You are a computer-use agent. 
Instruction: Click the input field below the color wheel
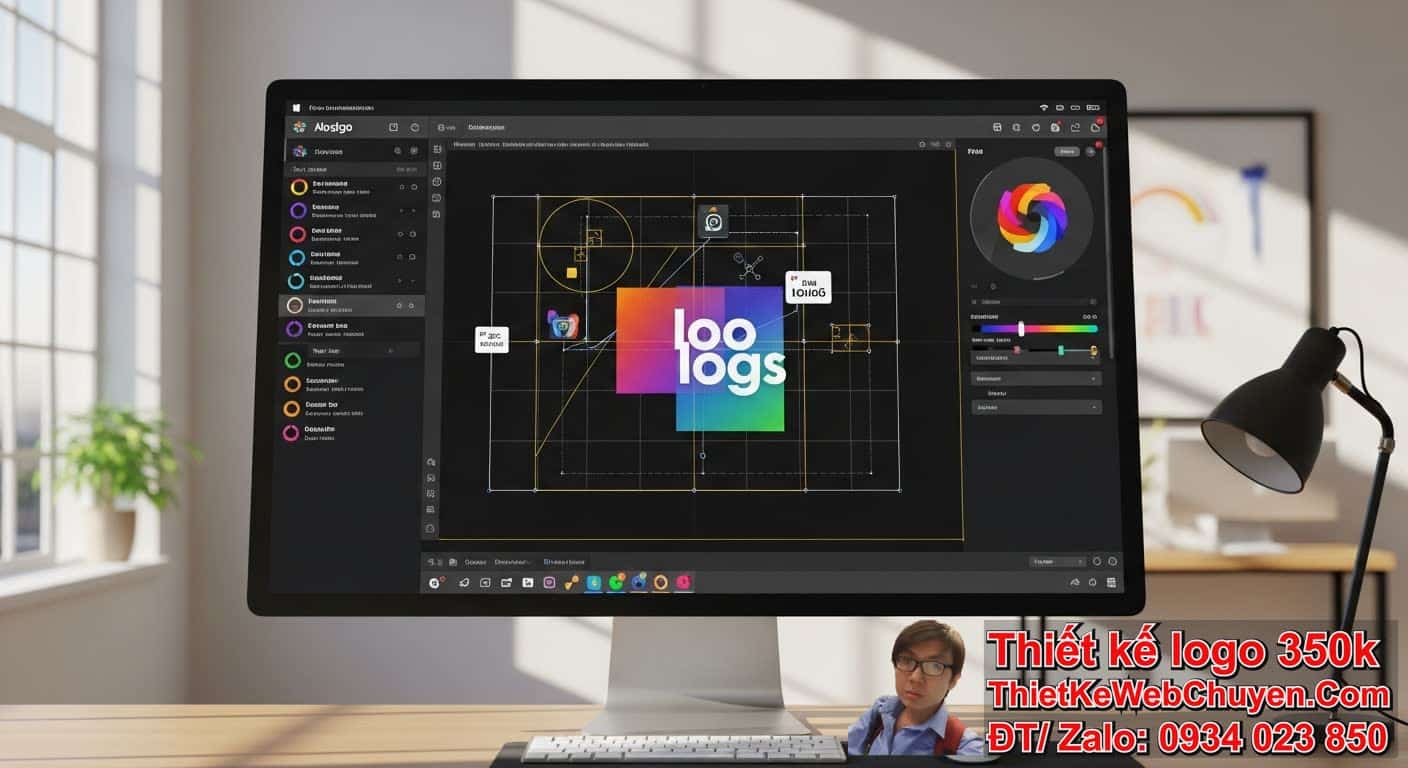(x=1036, y=301)
